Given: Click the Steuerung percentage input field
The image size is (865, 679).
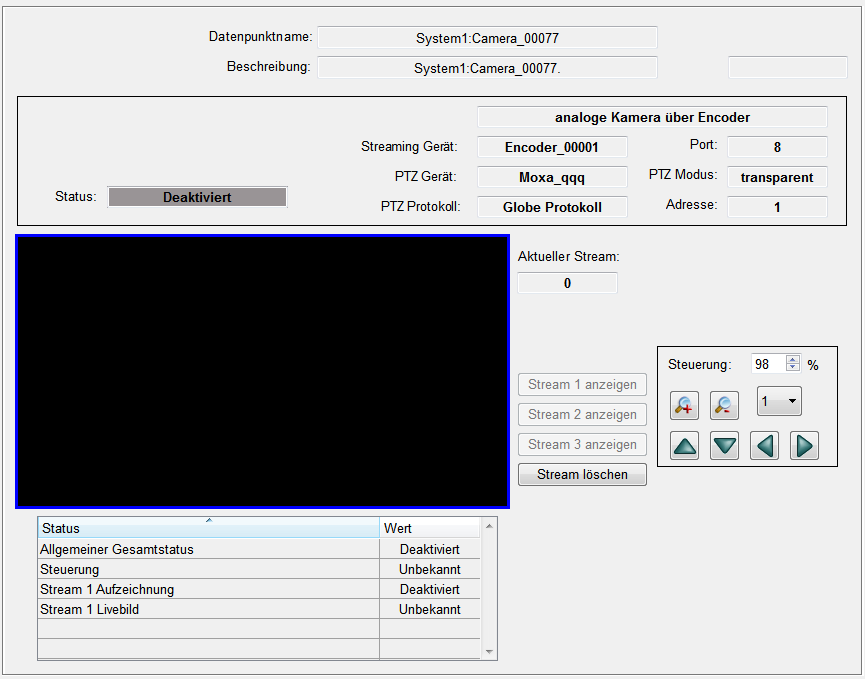Looking at the screenshot, I should [x=768, y=364].
